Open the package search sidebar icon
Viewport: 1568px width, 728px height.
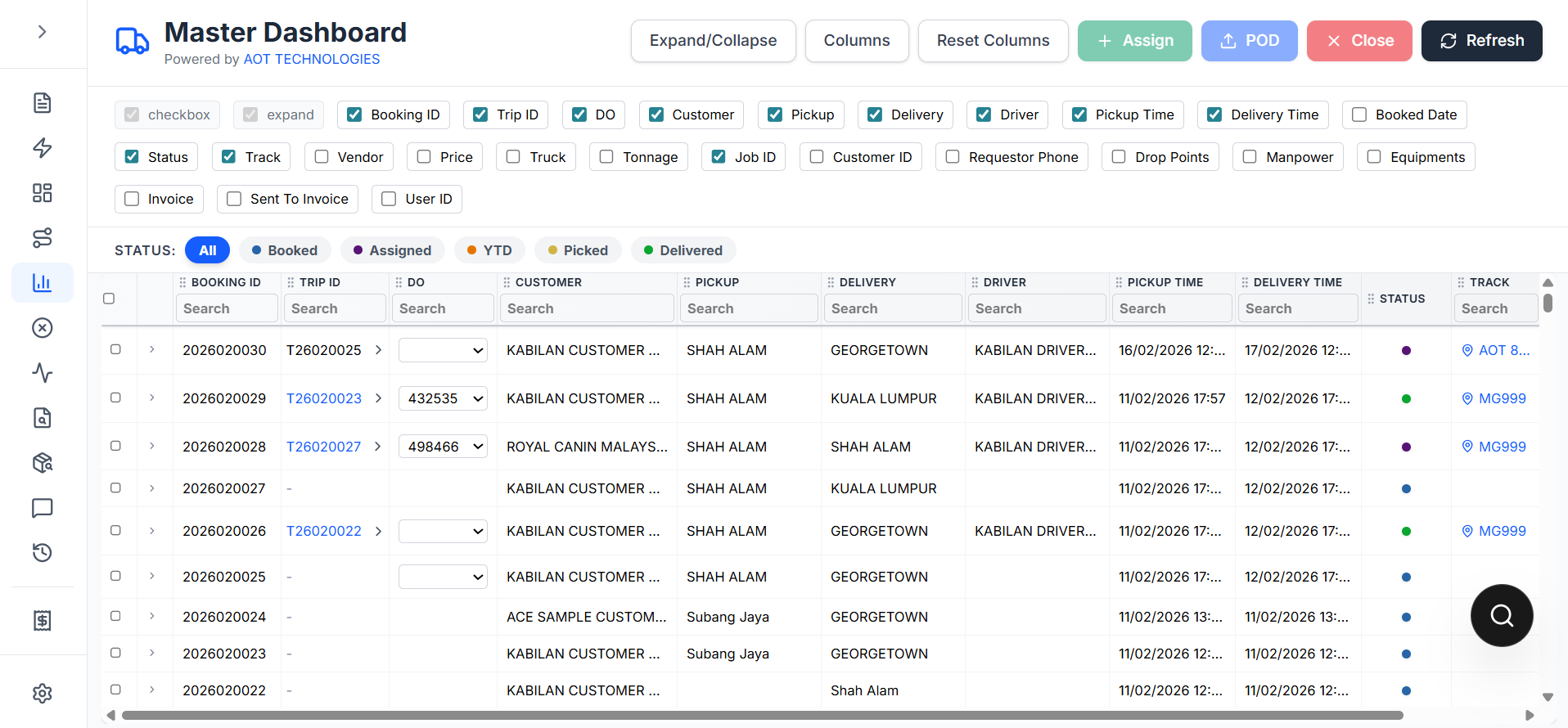click(43, 463)
